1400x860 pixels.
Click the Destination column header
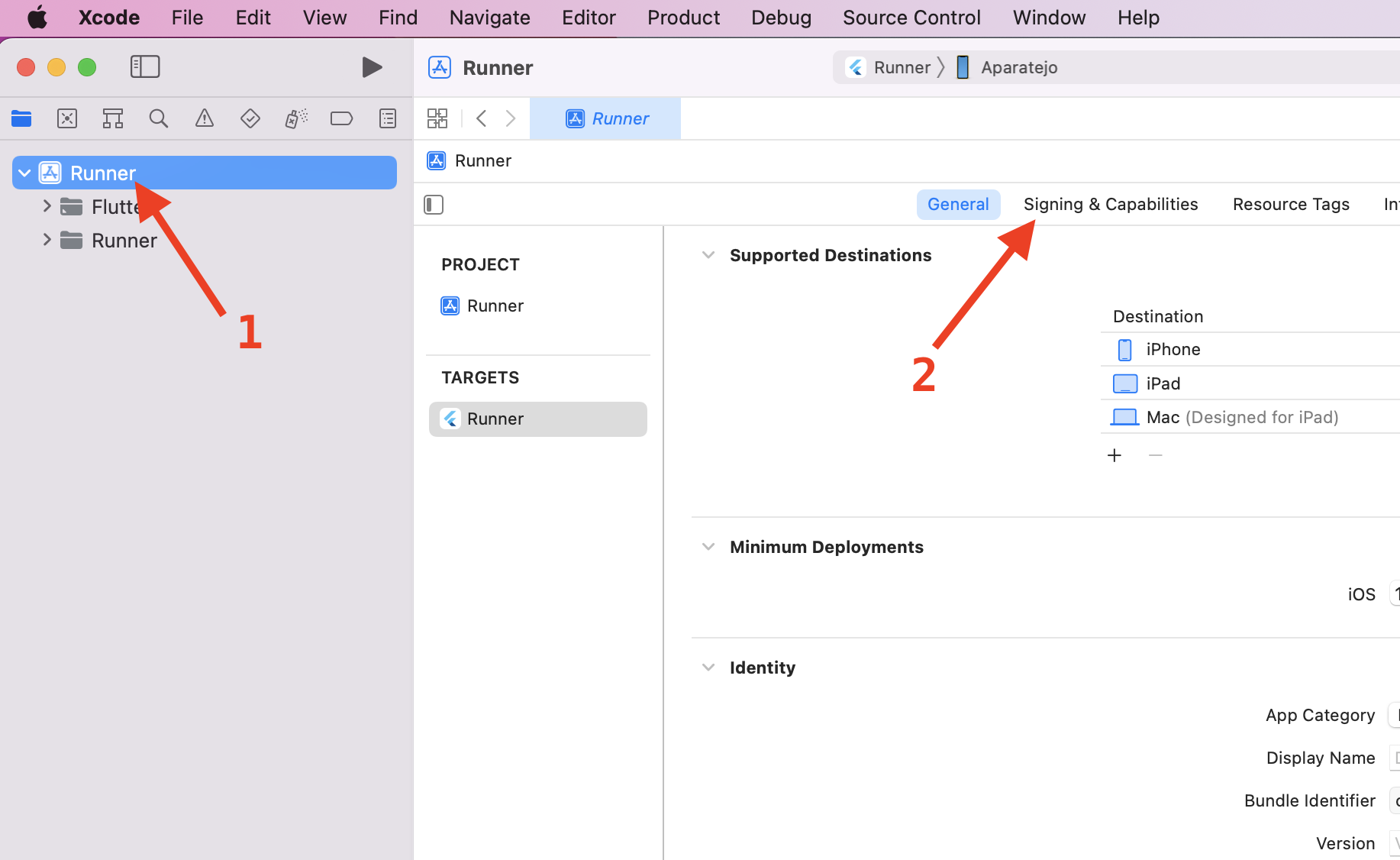(1158, 316)
